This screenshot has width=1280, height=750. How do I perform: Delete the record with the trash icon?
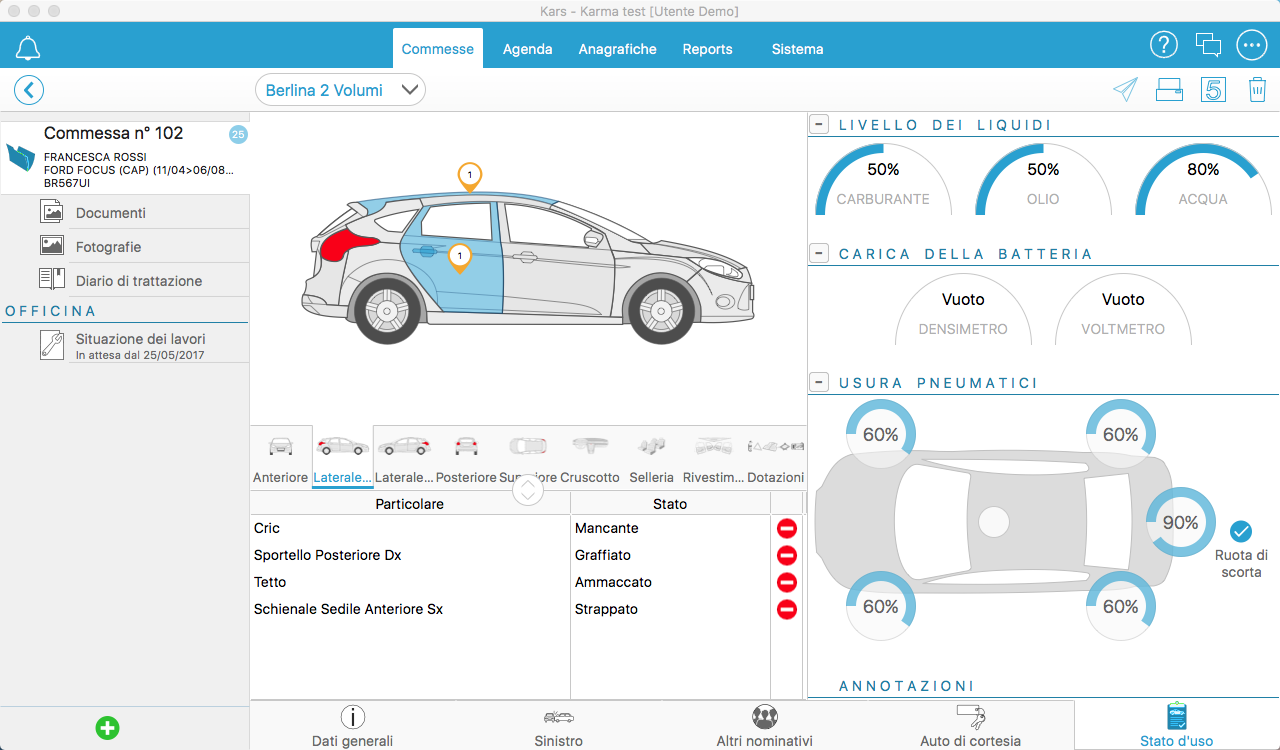(x=1257, y=89)
